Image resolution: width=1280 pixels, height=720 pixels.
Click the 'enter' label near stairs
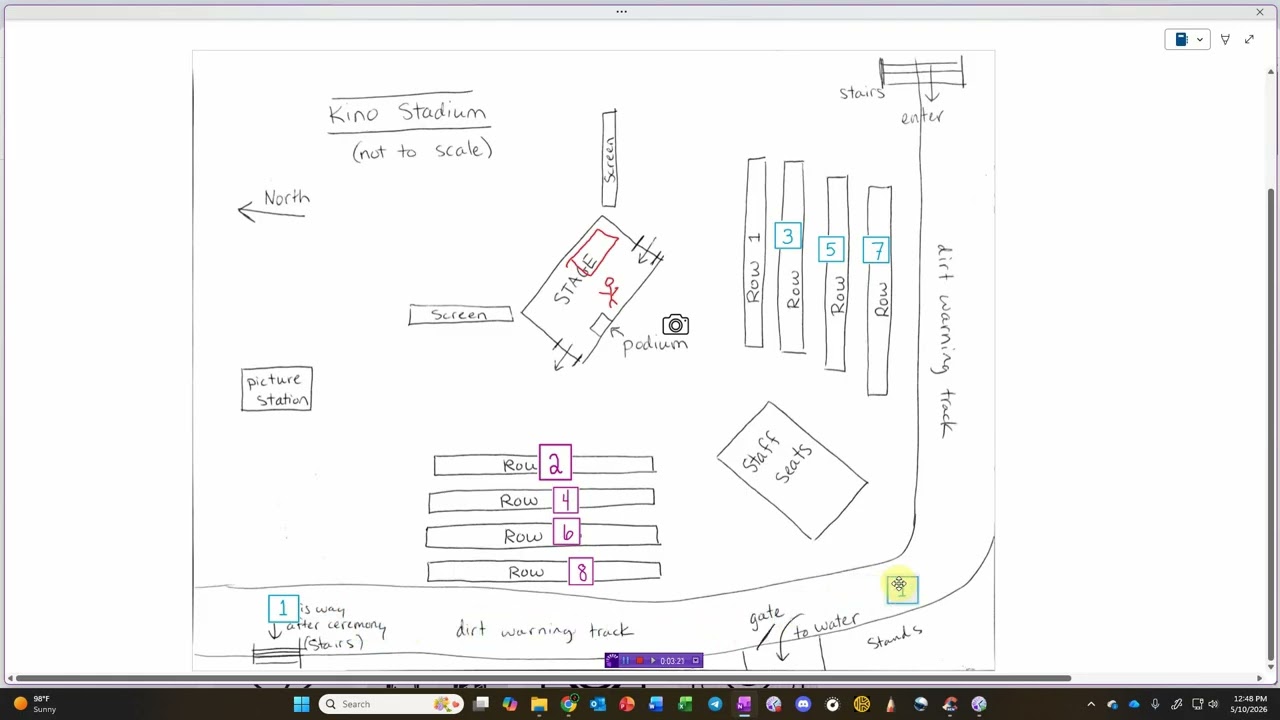(922, 117)
